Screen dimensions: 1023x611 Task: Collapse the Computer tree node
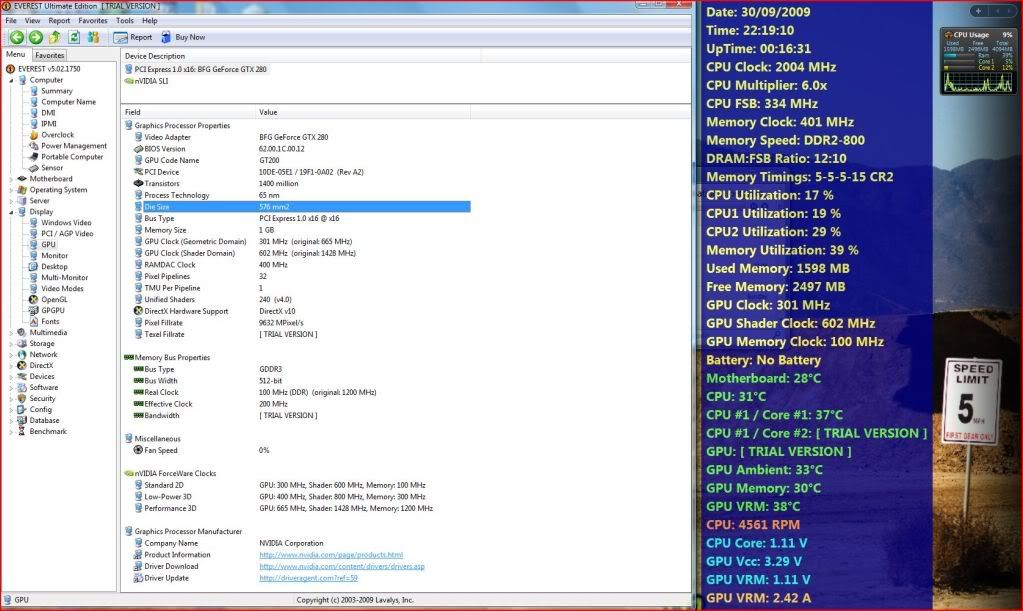click(x=11, y=80)
